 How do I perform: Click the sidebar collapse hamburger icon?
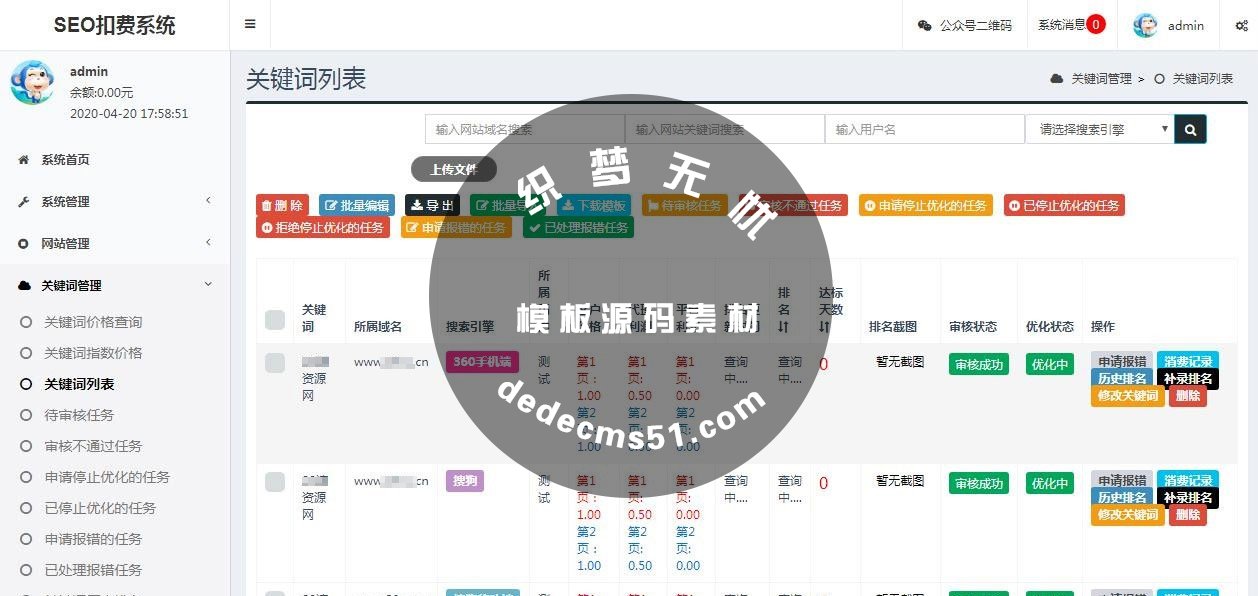click(250, 24)
